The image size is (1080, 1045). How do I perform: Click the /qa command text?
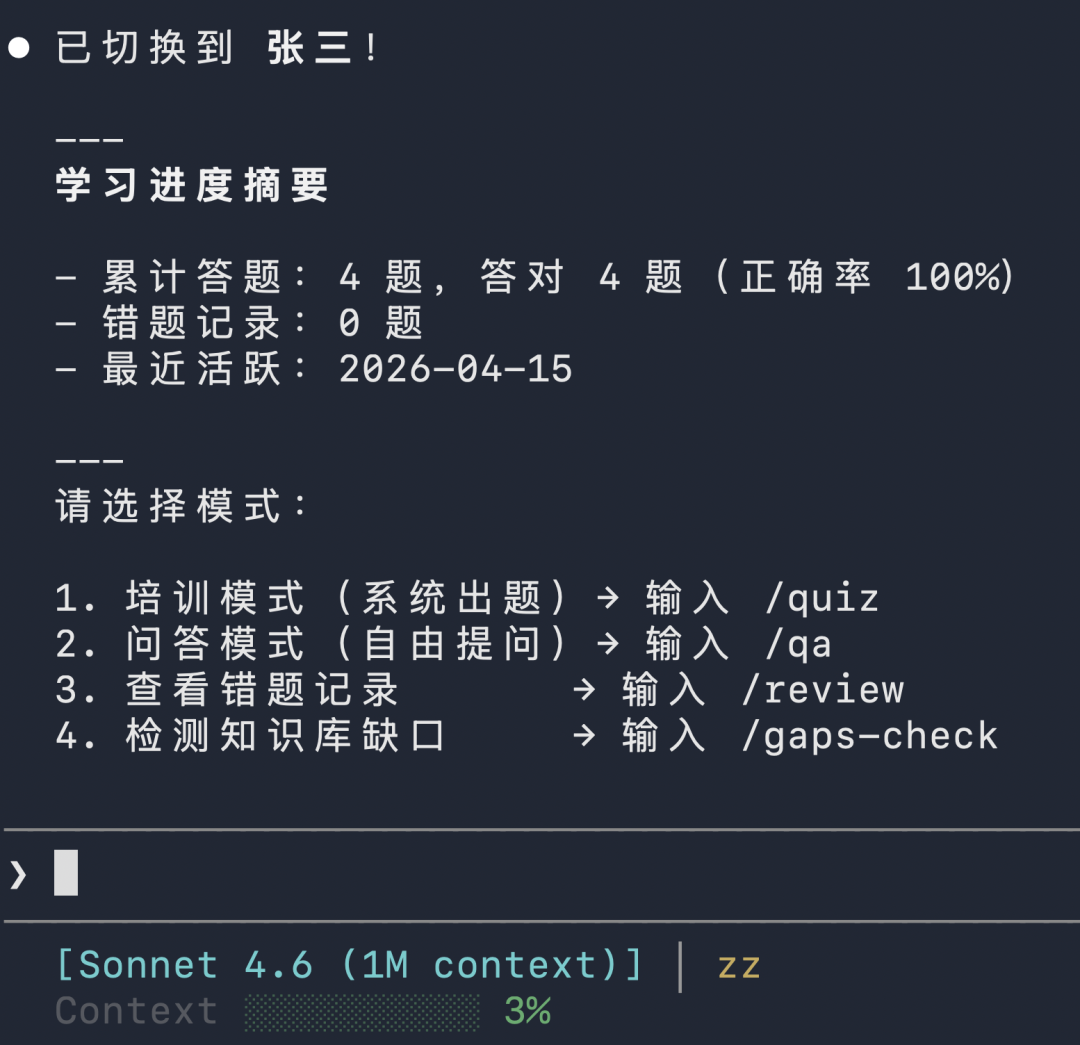pos(798,644)
